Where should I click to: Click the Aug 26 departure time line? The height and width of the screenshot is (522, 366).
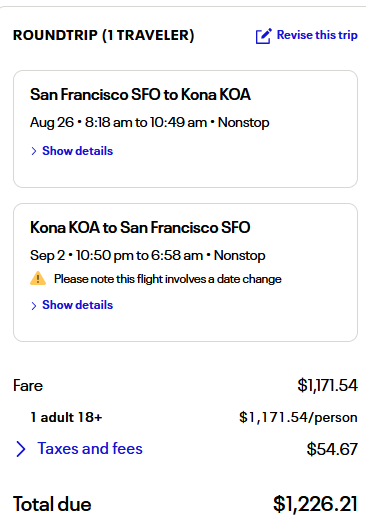pos(150,122)
